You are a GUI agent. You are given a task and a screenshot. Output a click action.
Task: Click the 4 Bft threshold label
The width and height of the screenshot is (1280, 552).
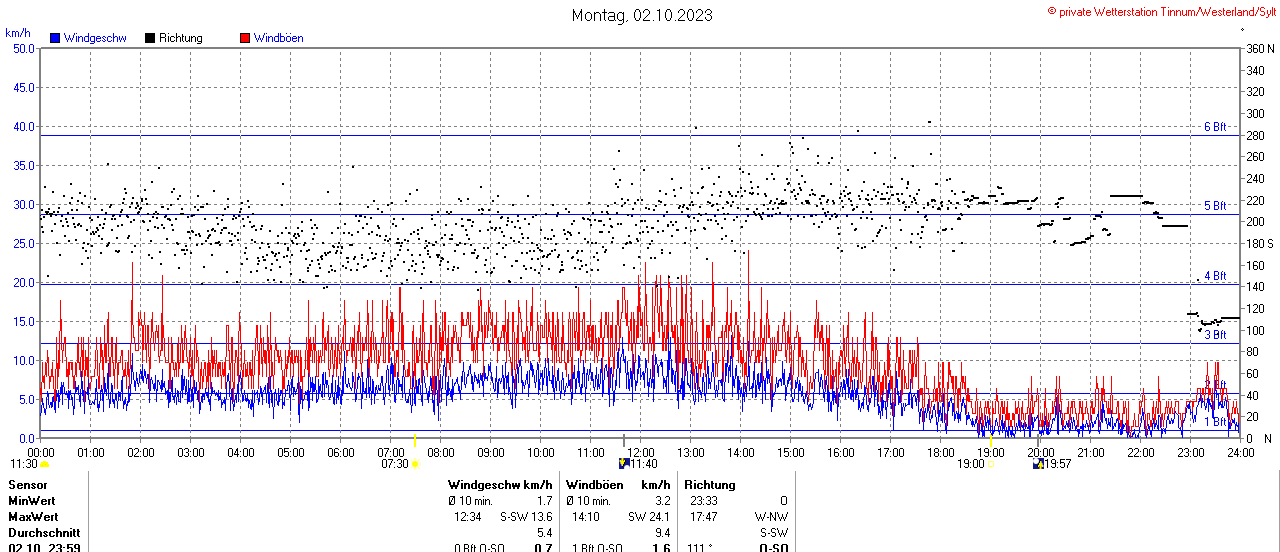click(x=1215, y=276)
